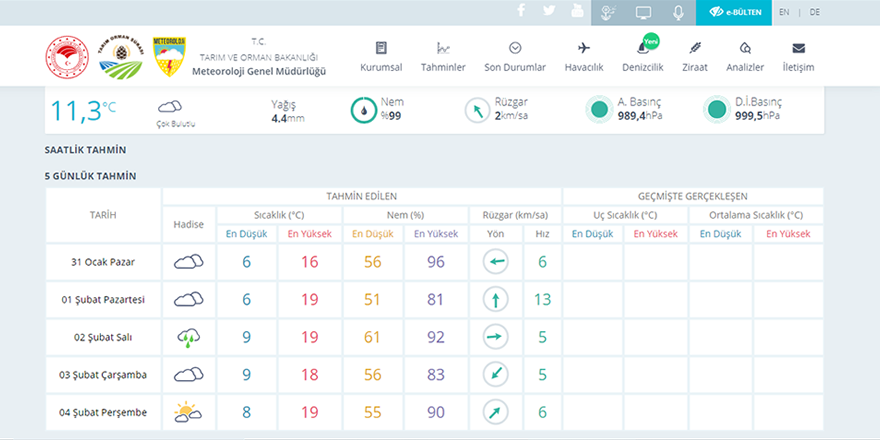This screenshot has width=880, height=440.
Task: Open the Facebook page icon
Action: (x=521, y=11)
